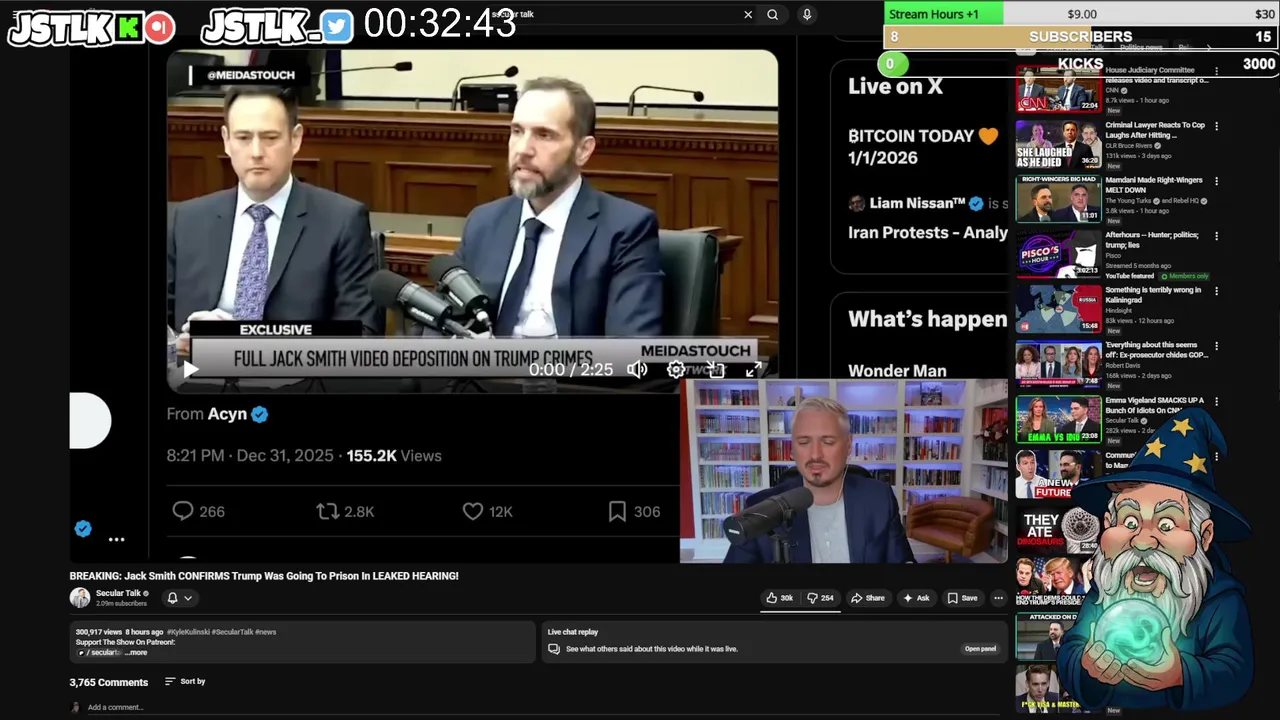Open menu for Ex-prosecutor chides GOP video
This screenshot has height=720, width=1280.
click(1216, 346)
